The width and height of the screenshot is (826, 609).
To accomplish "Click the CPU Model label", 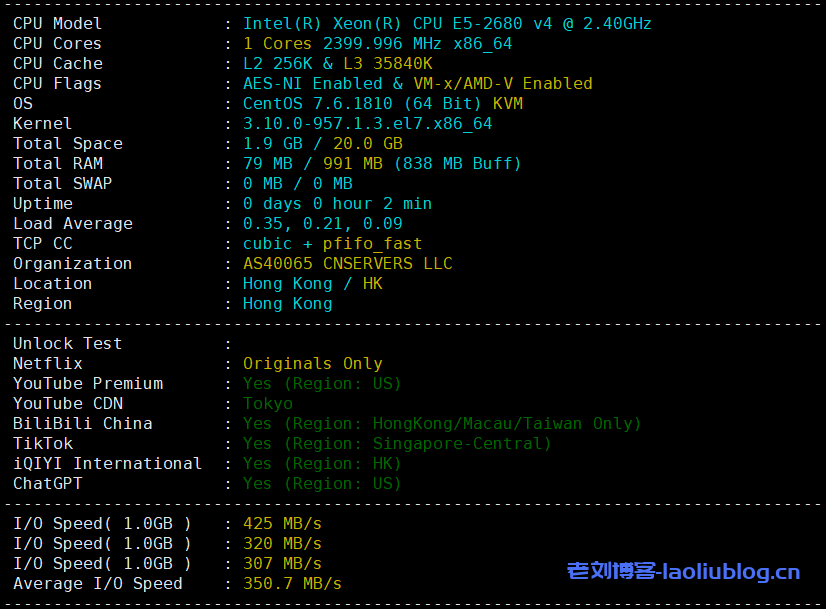I will pyautogui.click(x=57, y=23).
